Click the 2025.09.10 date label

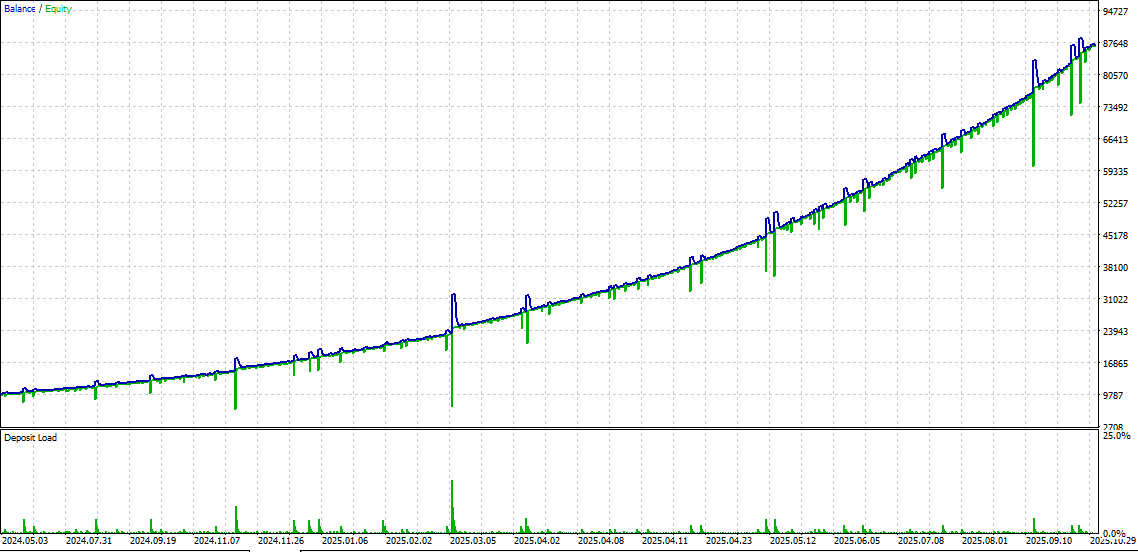point(1051,541)
